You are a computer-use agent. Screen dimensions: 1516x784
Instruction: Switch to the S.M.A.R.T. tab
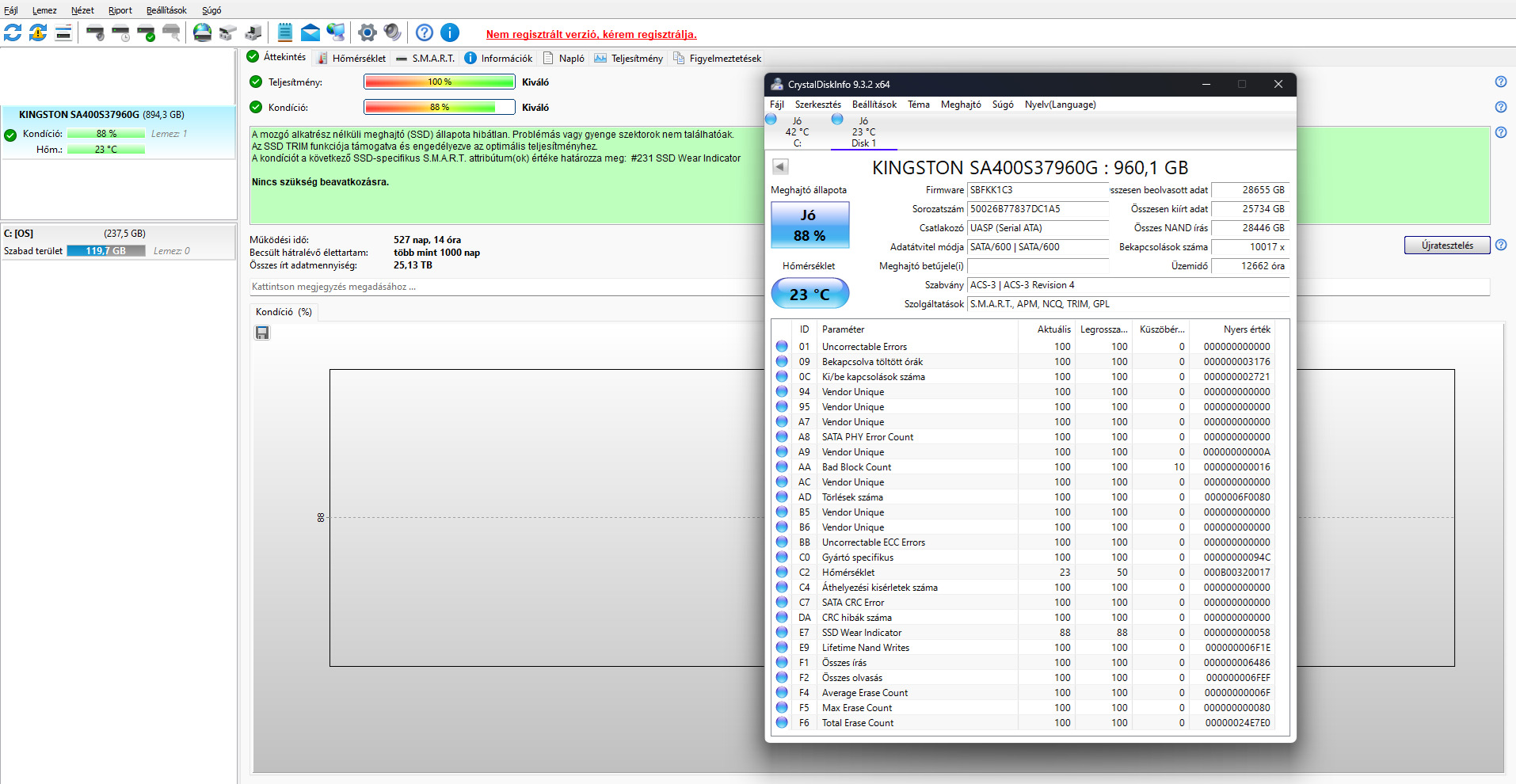pyautogui.click(x=425, y=58)
